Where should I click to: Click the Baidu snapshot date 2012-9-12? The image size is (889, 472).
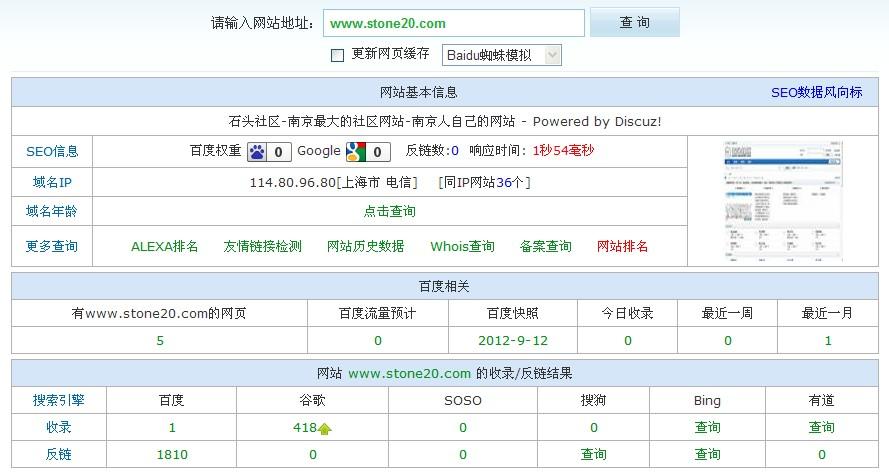[513, 341]
